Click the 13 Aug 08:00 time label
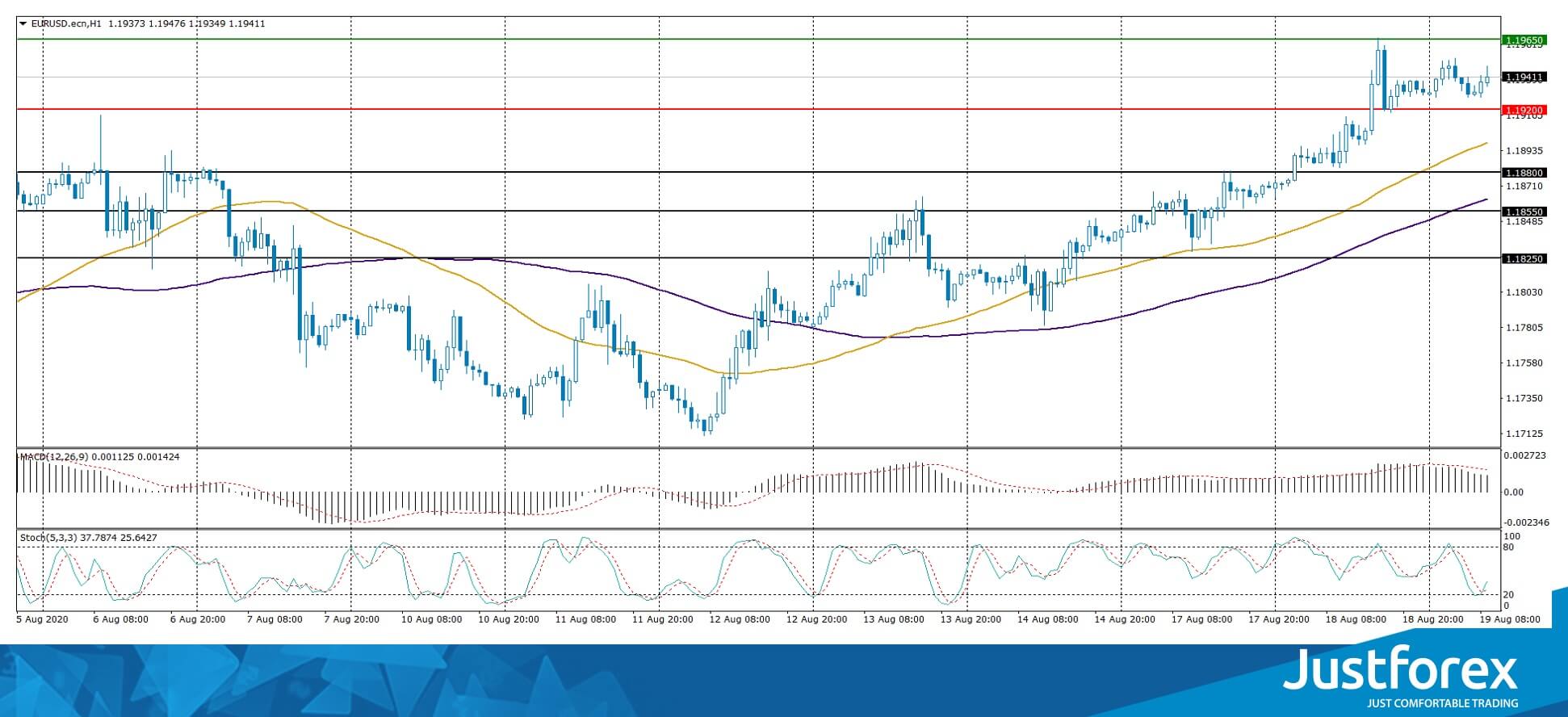Screen dimensions: 1568x717 894,620
